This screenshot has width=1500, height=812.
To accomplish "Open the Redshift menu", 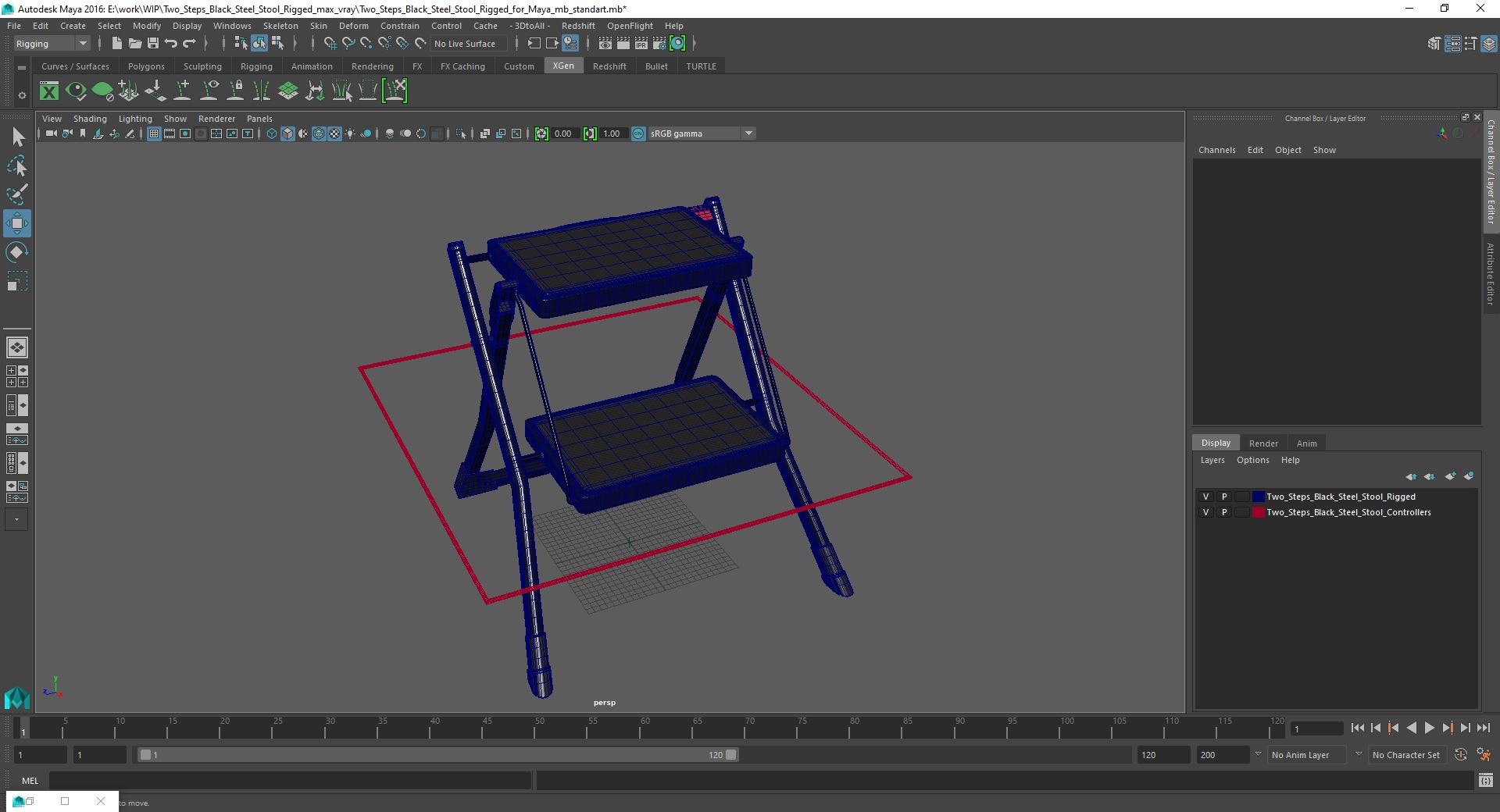I will [x=578, y=26].
